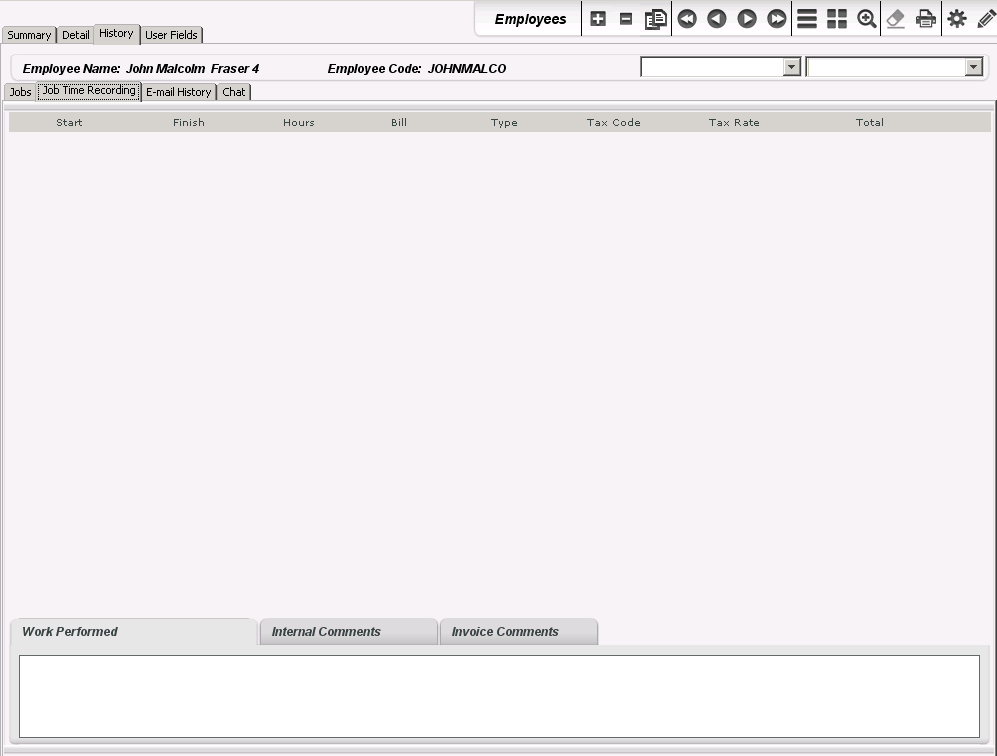
Task: Expand the rightmost dropdown in header
Action: [973, 67]
